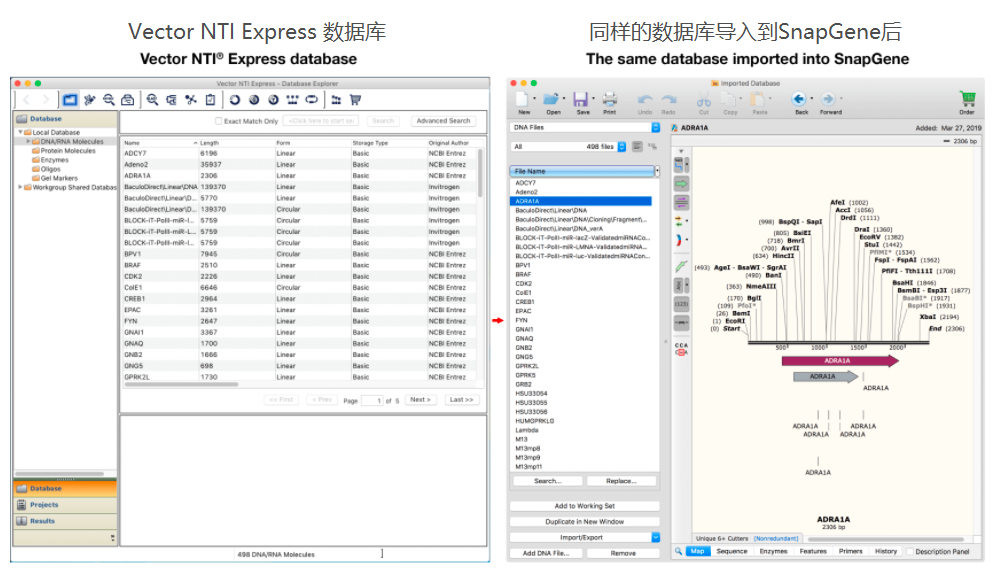Click the scissors-like icon in Vector NTI toolbar

(191, 100)
